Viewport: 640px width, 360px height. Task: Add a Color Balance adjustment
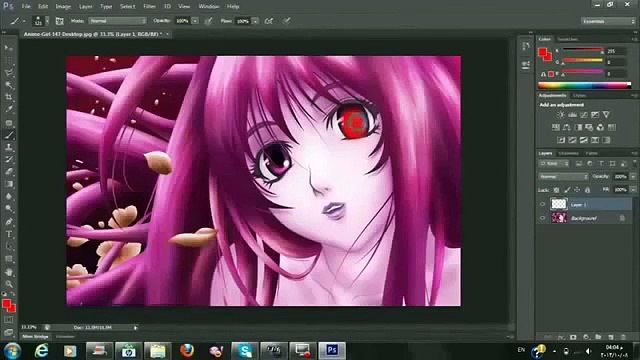pos(567,128)
